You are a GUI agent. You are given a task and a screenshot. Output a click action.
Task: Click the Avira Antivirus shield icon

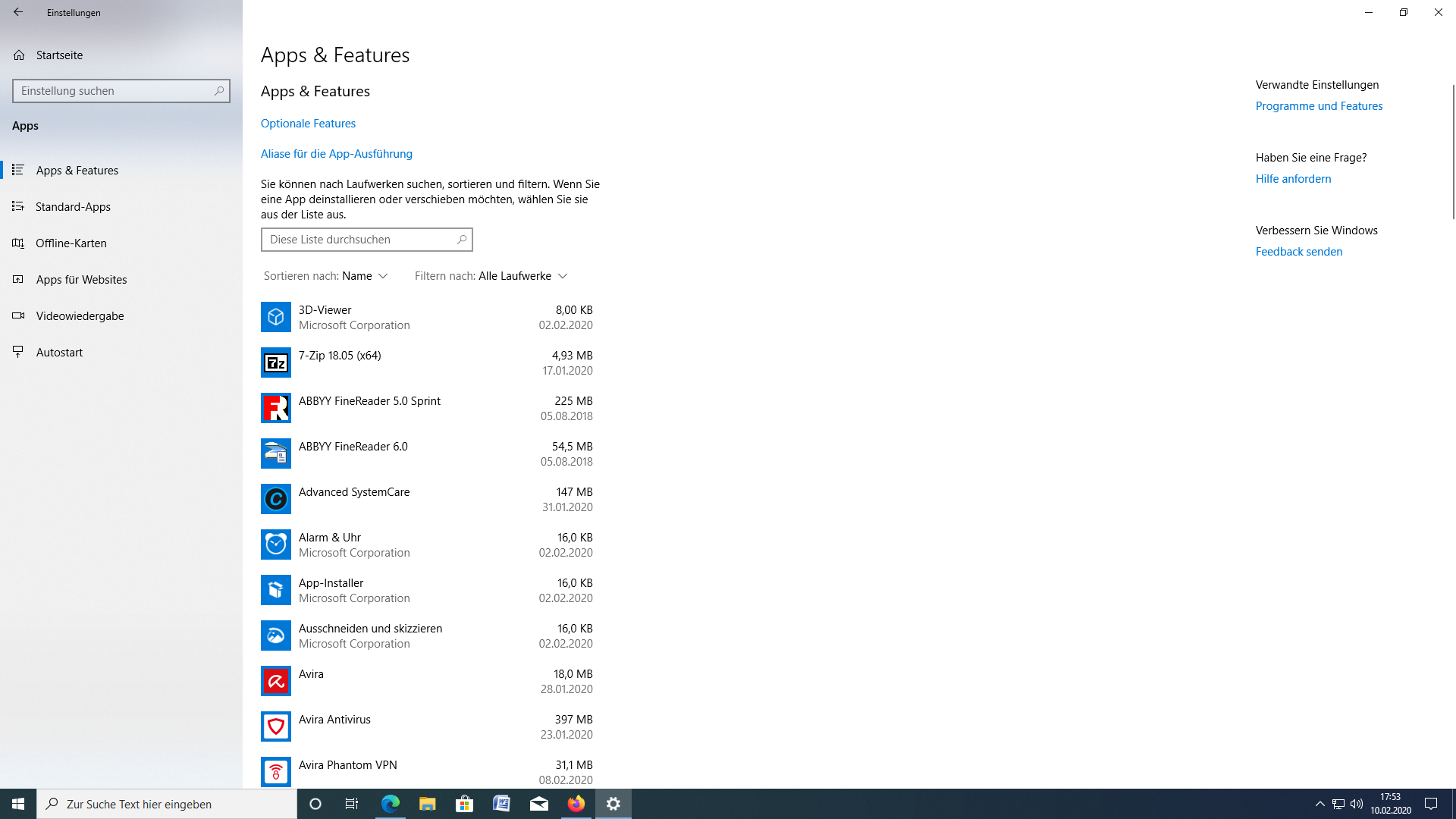tap(276, 726)
